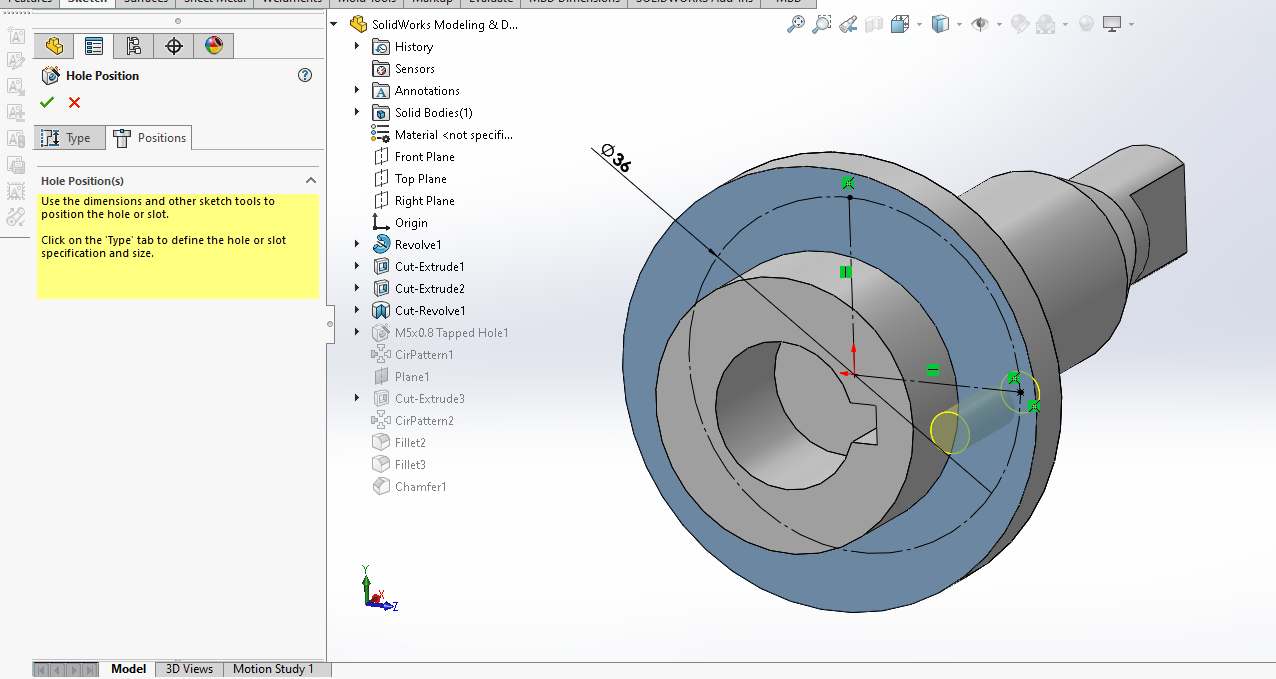Image resolution: width=1276 pixels, height=679 pixels.
Task: Open Hole Position help question mark
Action: point(305,75)
